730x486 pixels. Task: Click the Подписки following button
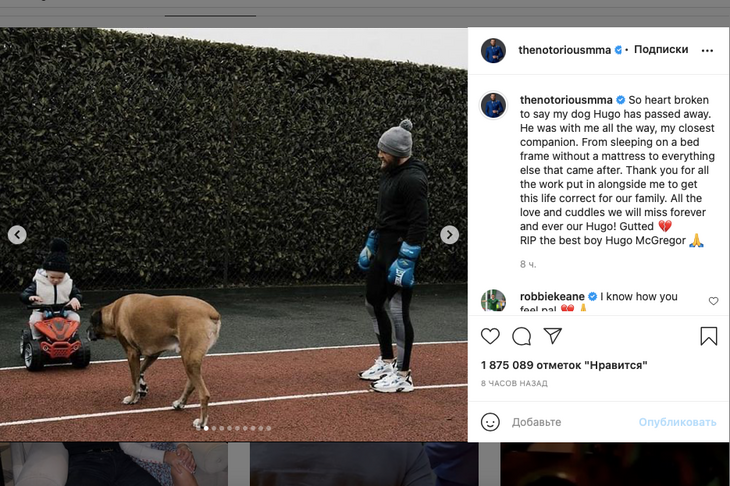[661, 49]
